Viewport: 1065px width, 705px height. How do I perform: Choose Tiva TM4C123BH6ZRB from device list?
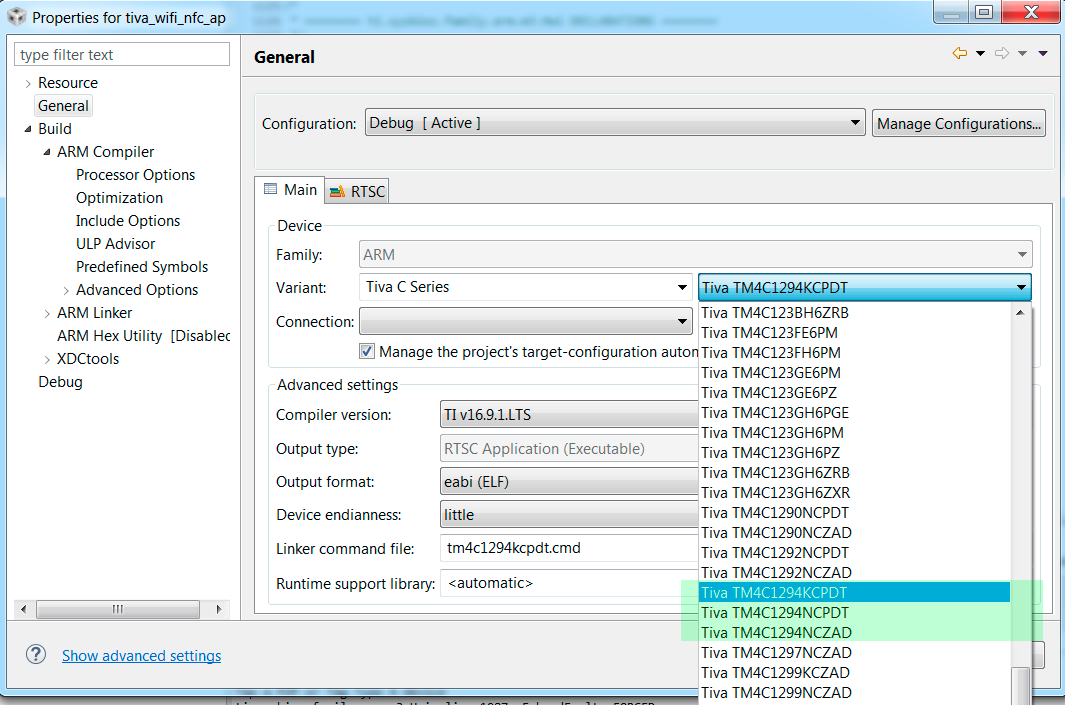(854, 313)
